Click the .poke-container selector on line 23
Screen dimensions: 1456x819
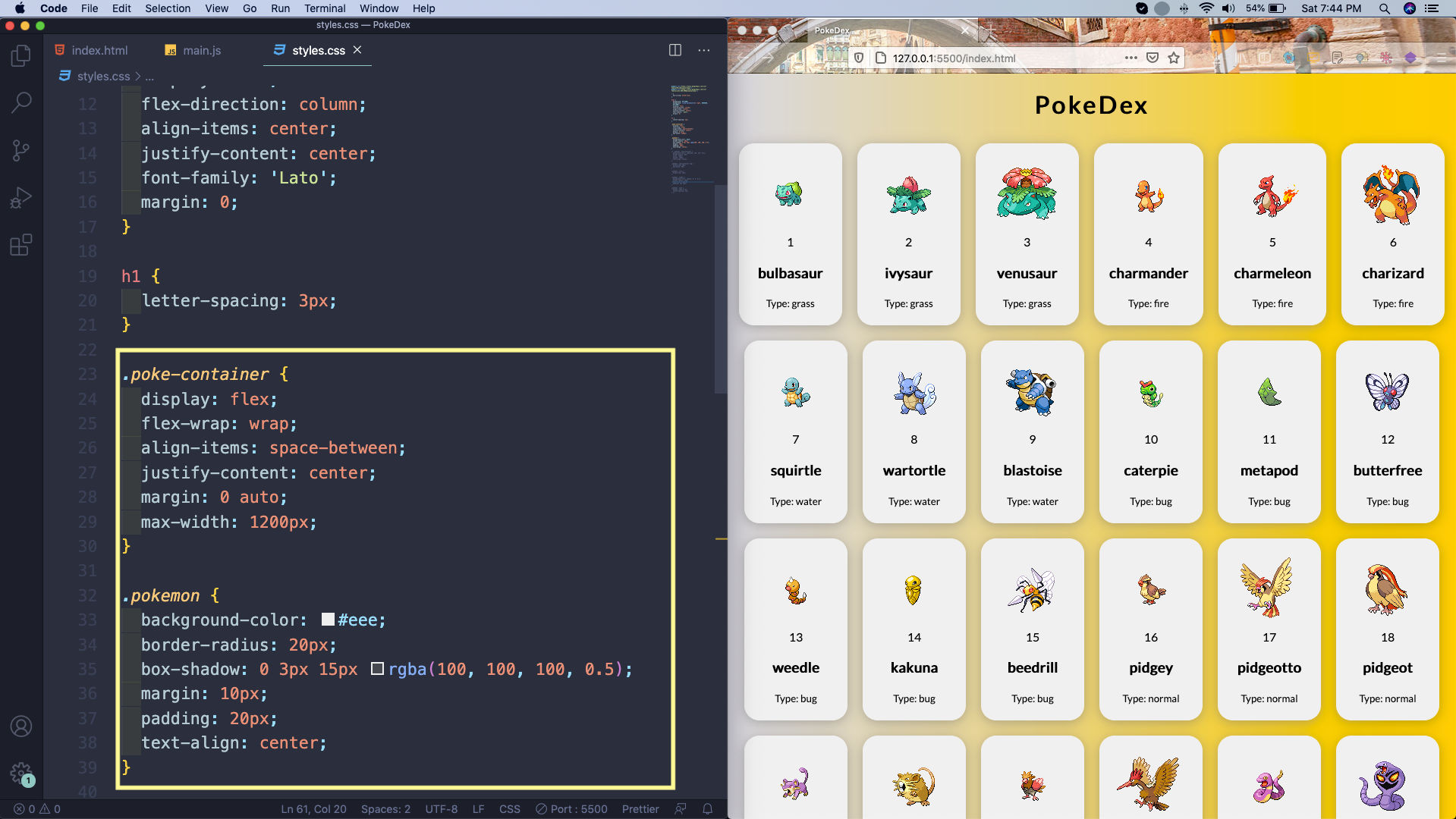[x=195, y=374]
